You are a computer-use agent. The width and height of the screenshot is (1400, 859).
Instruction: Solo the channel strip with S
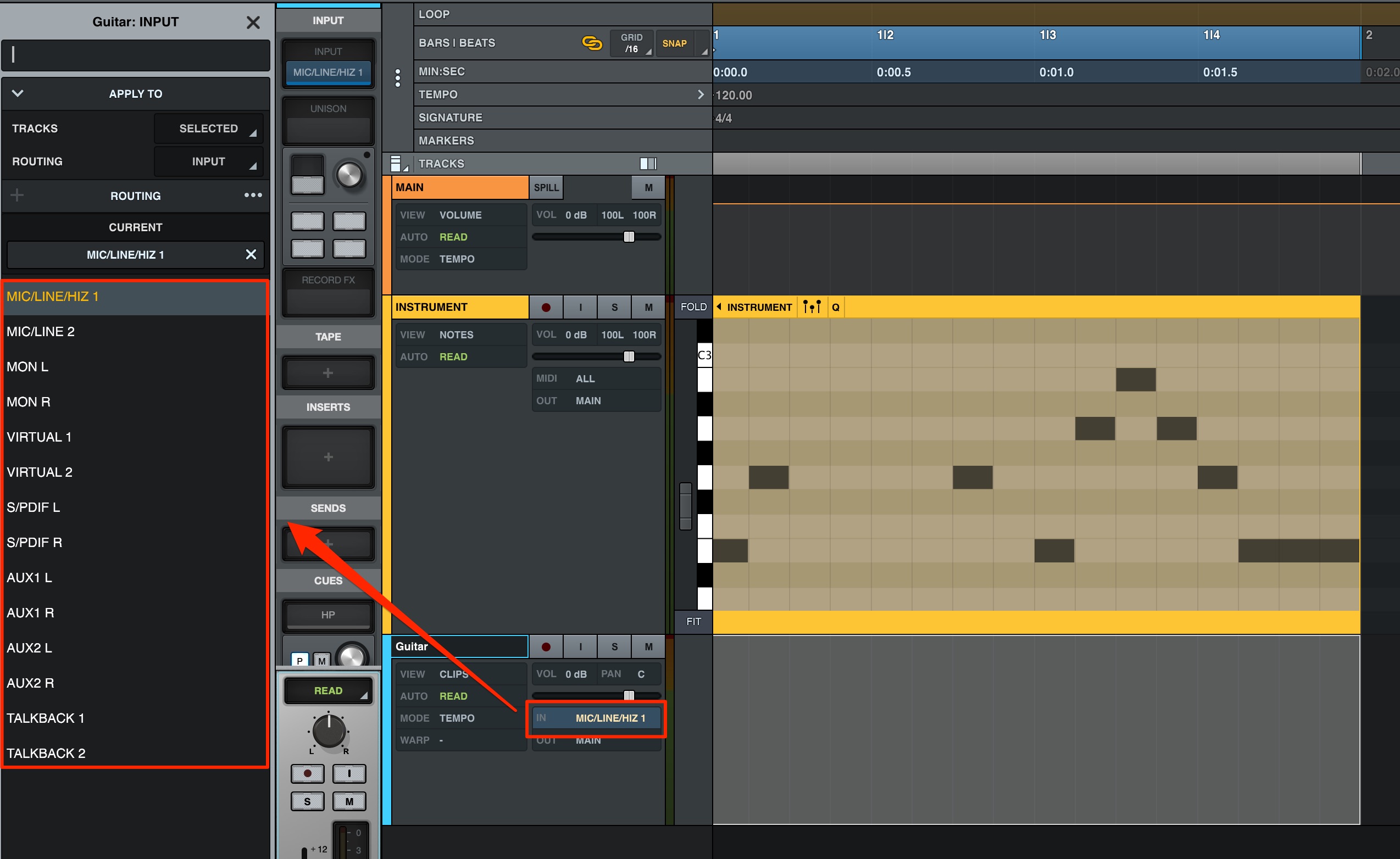point(307,801)
